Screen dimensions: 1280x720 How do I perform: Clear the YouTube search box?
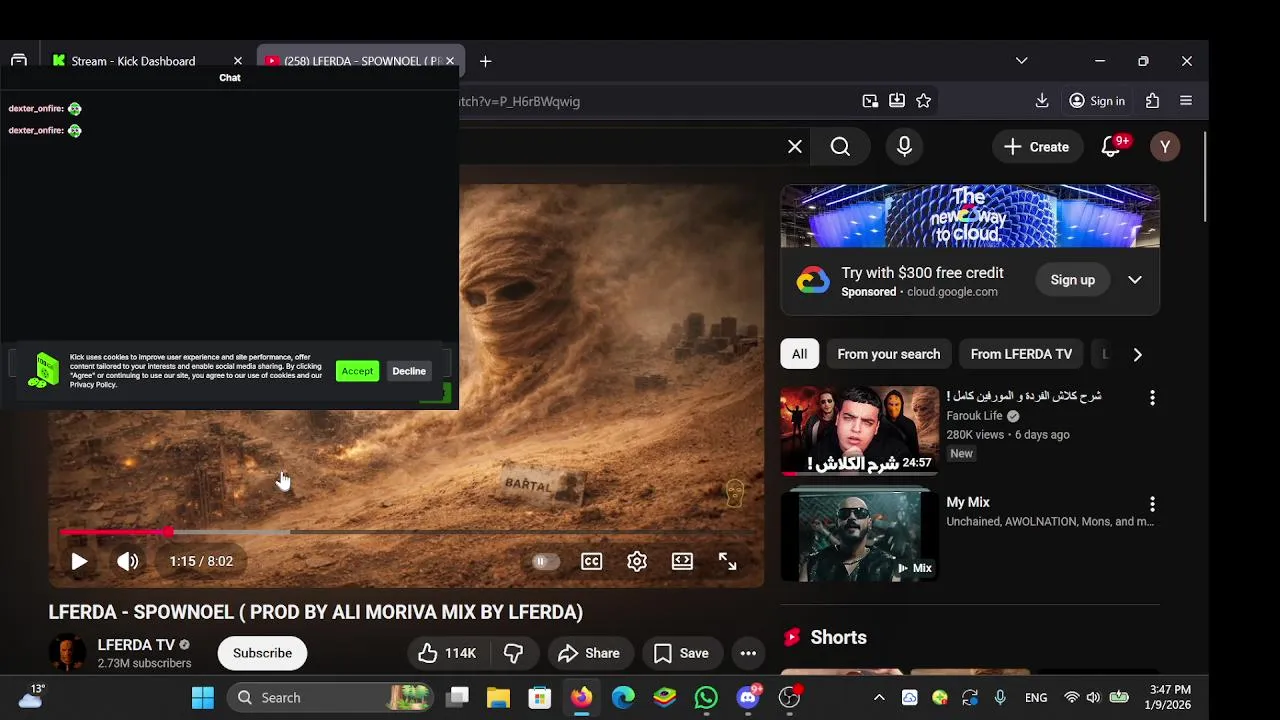coord(795,147)
